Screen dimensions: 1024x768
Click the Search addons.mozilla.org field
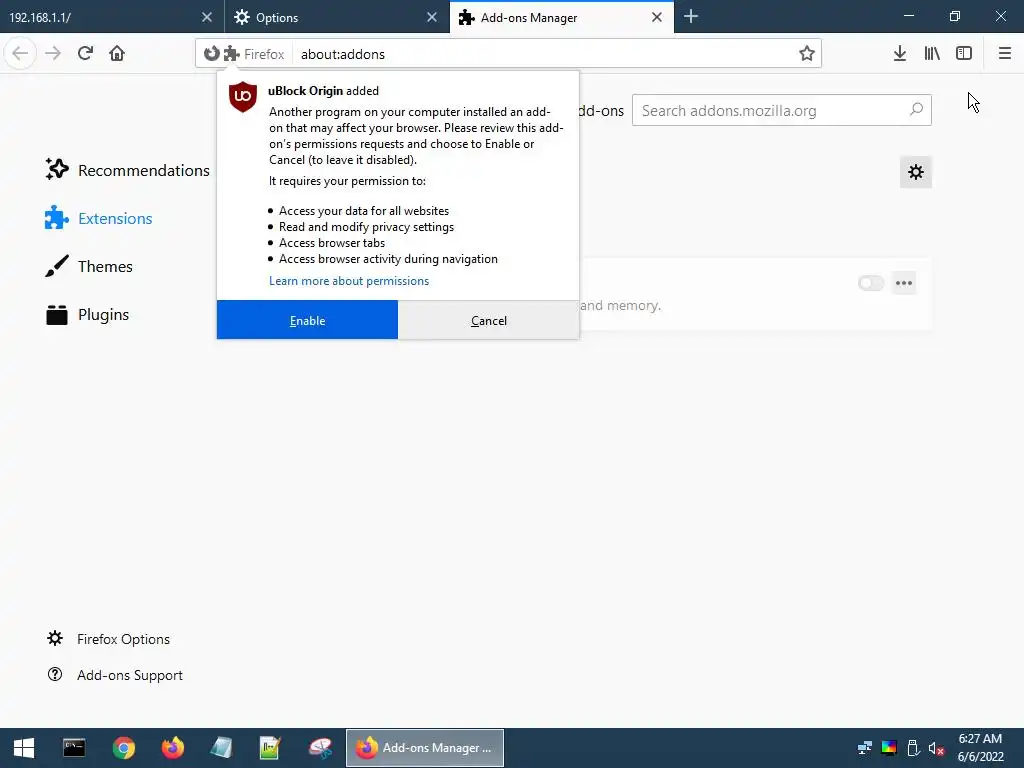pyautogui.click(x=781, y=110)
